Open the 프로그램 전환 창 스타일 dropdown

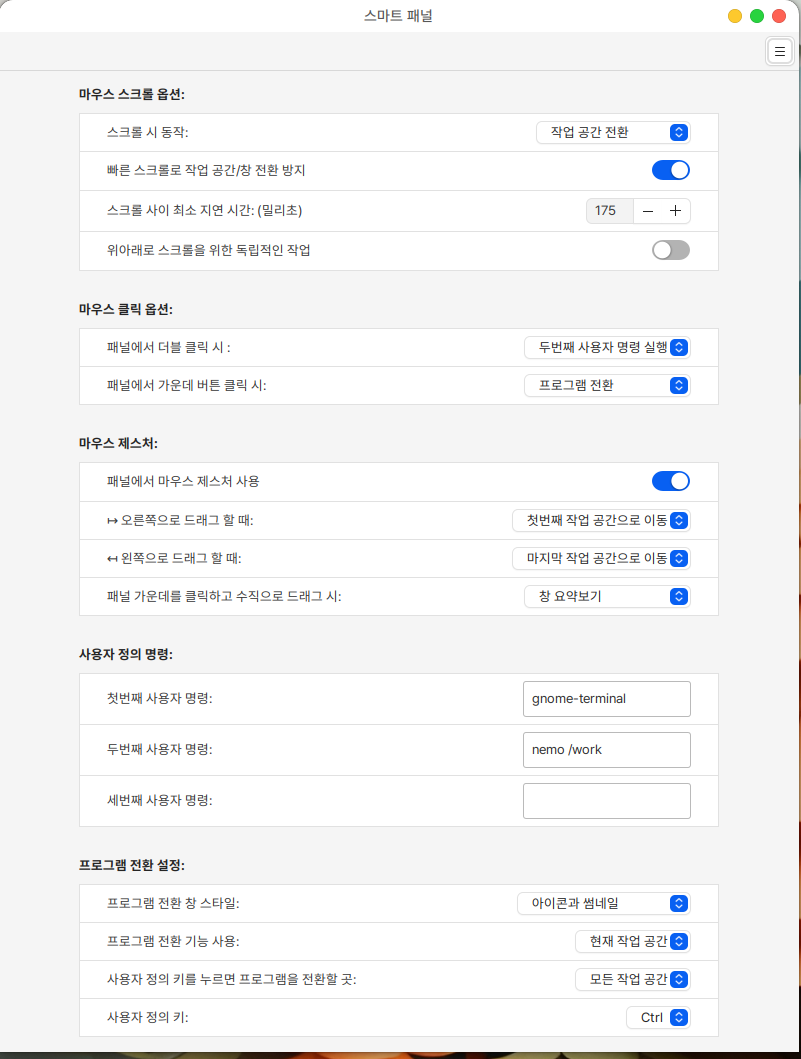point(603,904)
